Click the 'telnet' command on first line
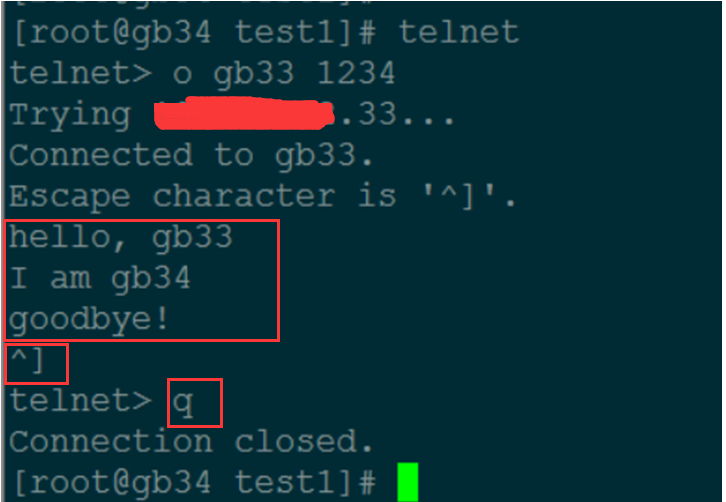Image resolution: width=726 pixels, height=502 pixels. click(x=459, y=32)
